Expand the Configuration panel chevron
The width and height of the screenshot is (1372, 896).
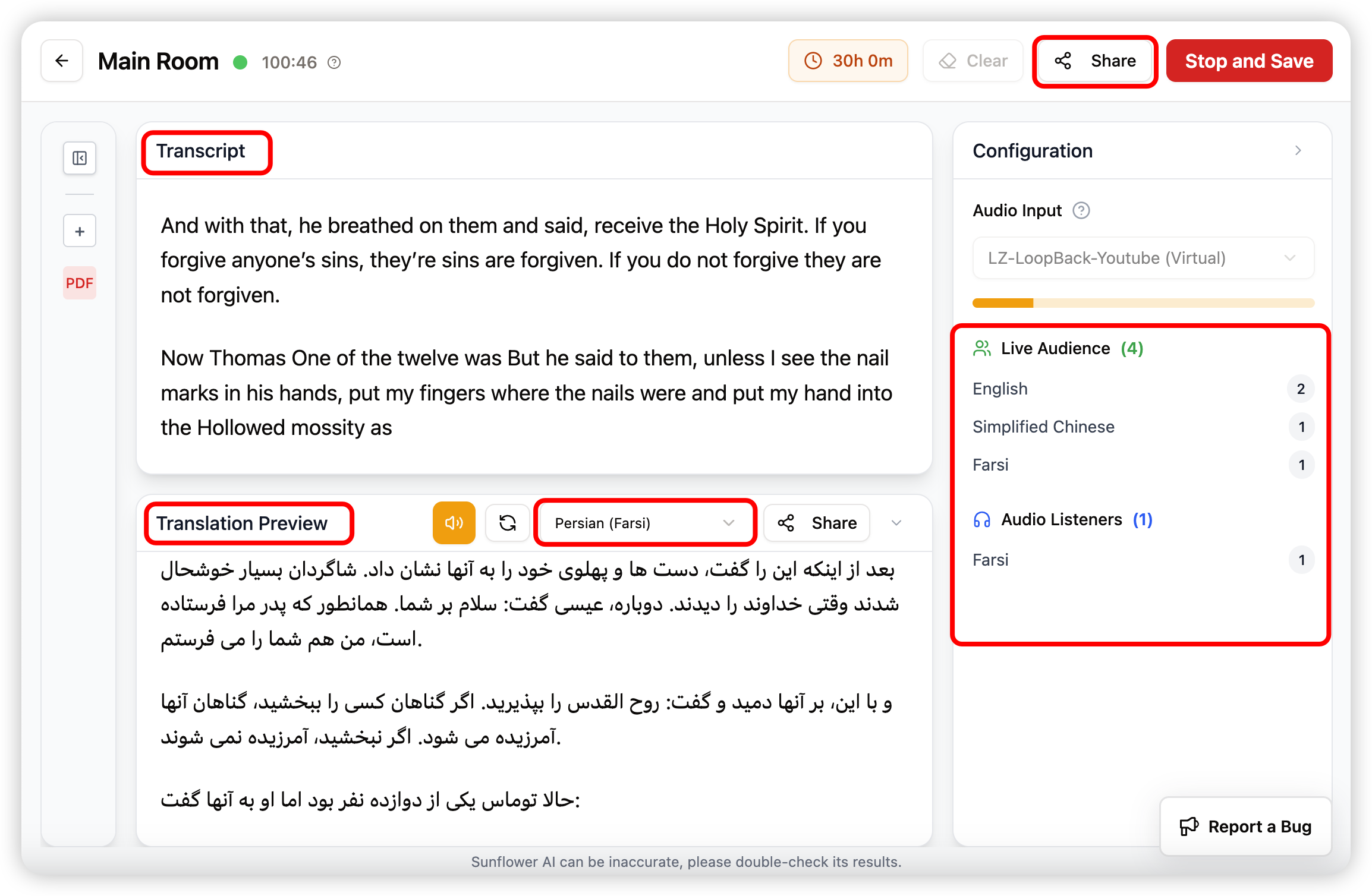pos(1298,151)
